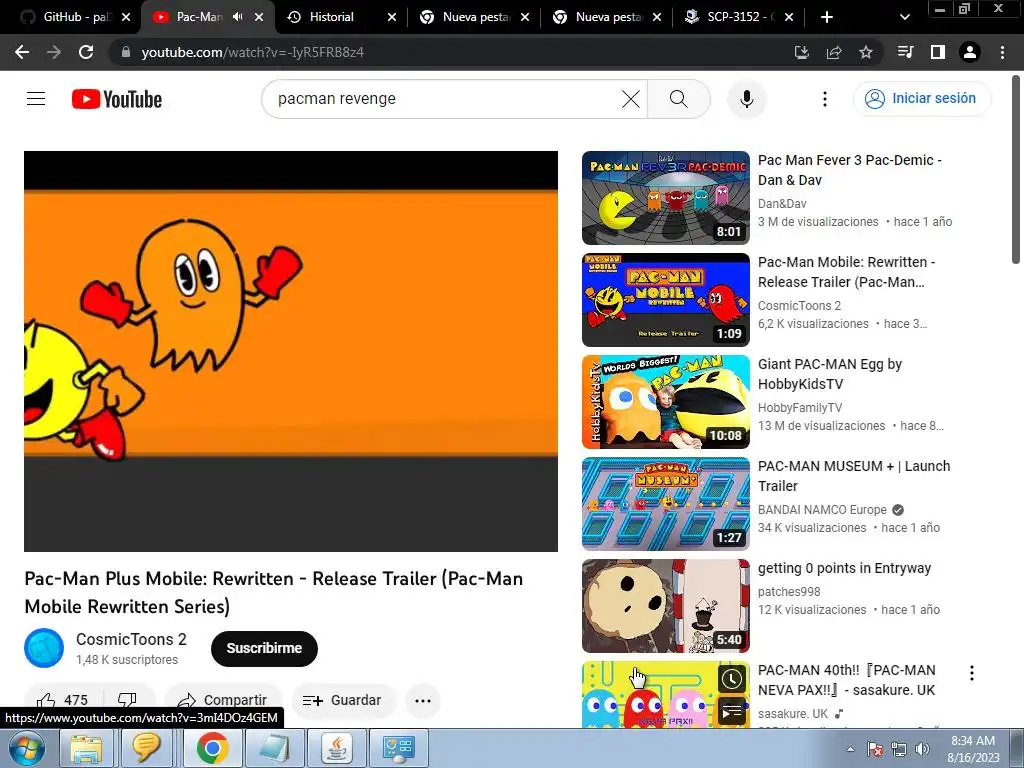This screenshot has height=768, width=1024.
Task: Share this page from the address bar
Action: point(834,52)
